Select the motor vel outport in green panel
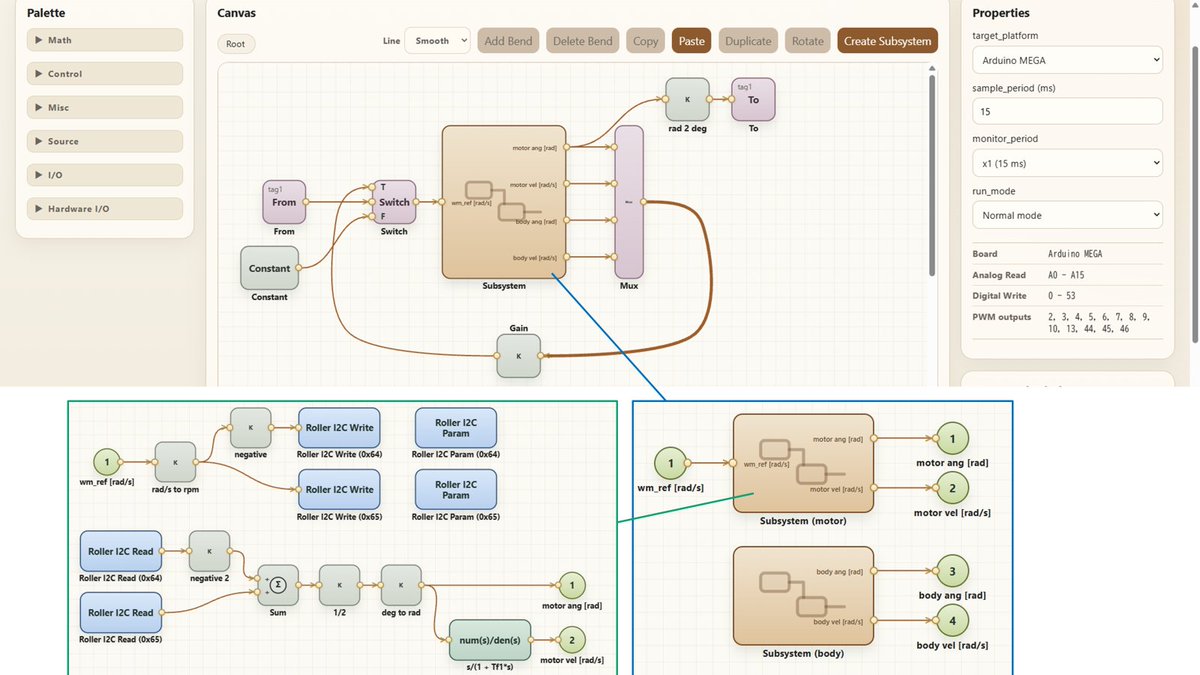This screenshot has height=675, width=1200. point(571,639)
